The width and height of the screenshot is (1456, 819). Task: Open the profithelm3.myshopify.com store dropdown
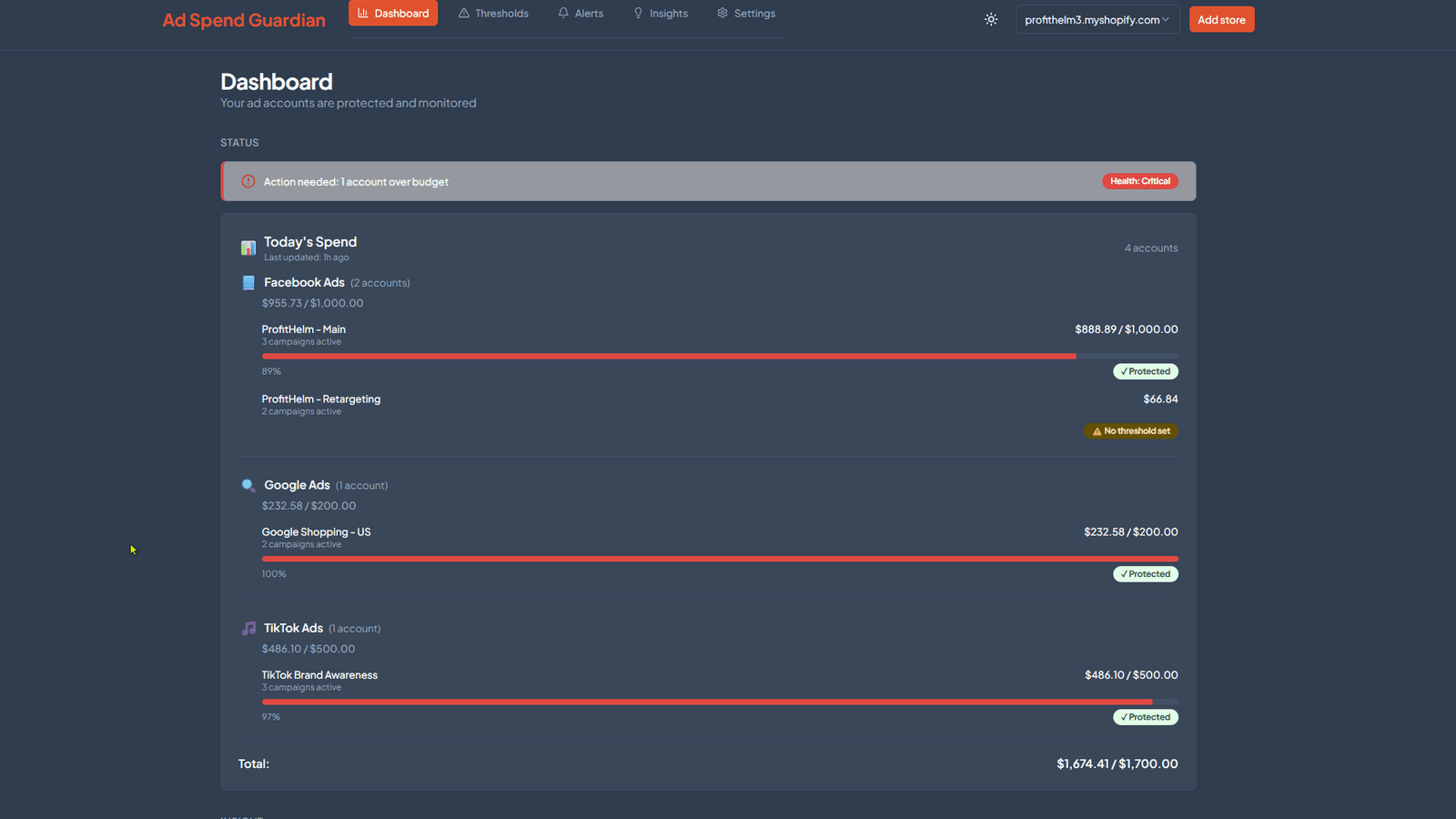click(x=1097, y=19)
